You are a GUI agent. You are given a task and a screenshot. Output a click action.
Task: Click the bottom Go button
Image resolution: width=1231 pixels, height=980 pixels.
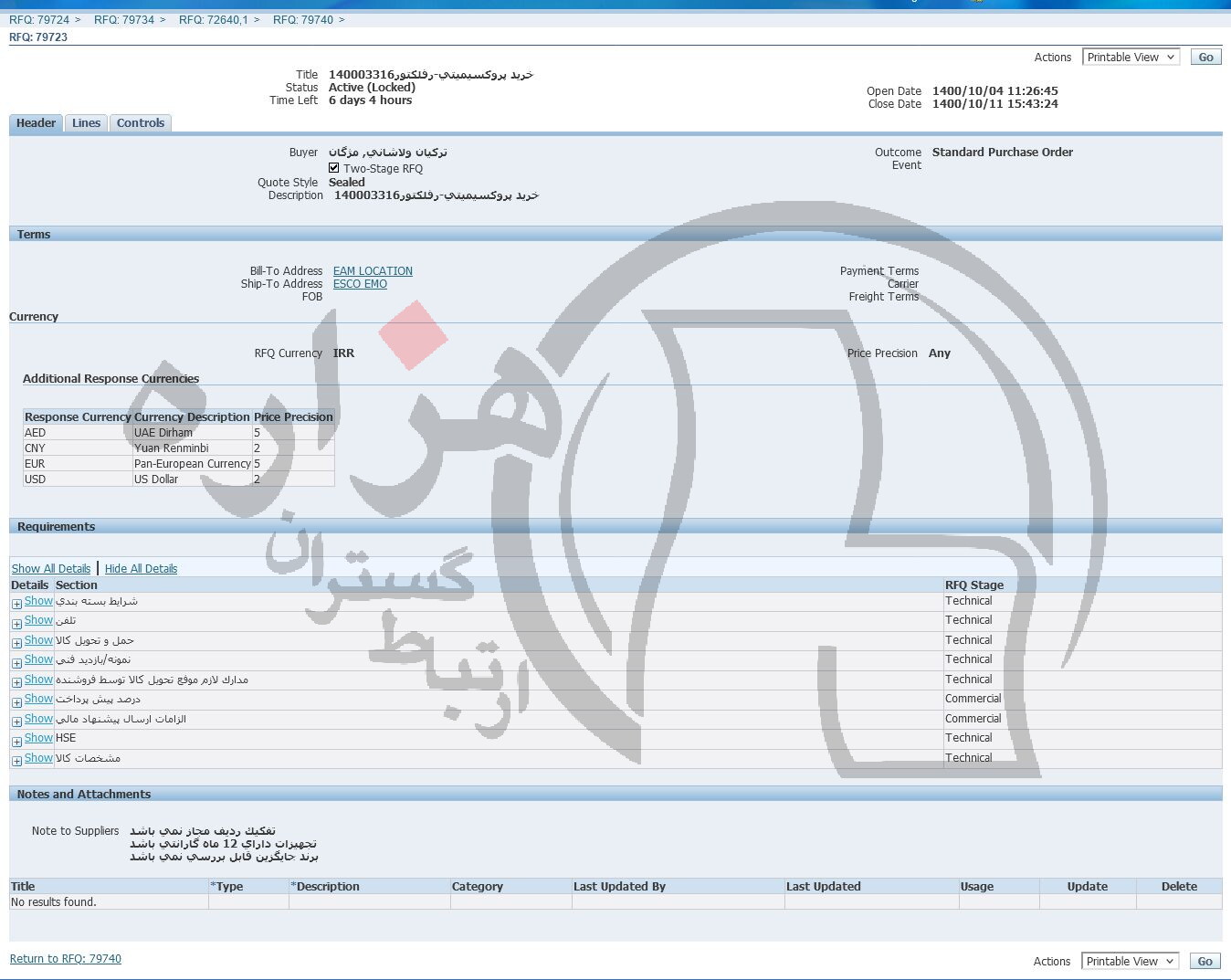1205,961
